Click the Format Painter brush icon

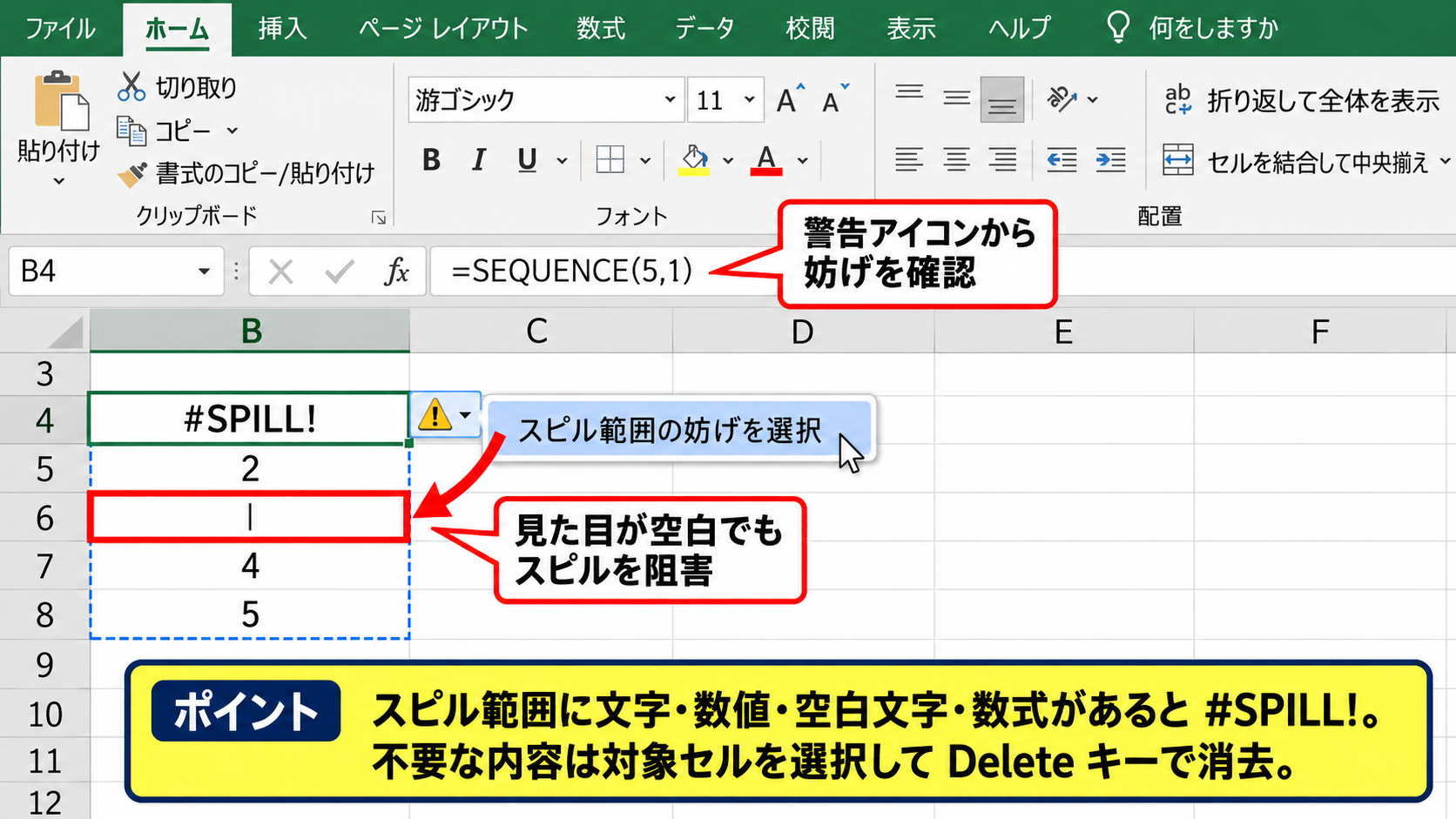click(x=132, y=174)
